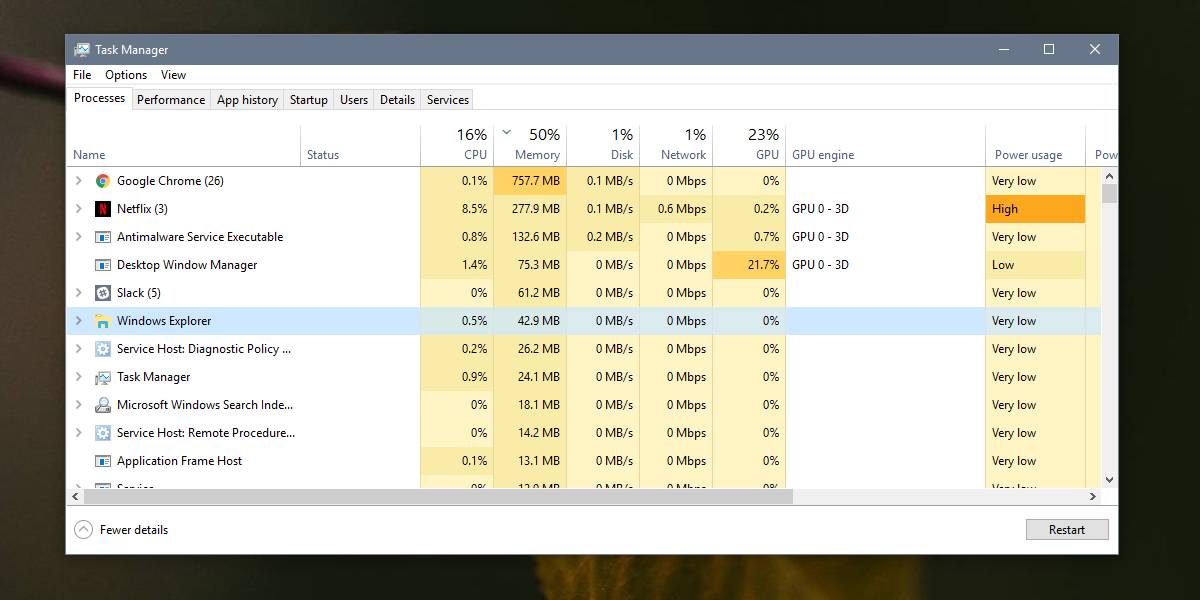The width and height of the screenshot is (1200, 600).
Task: Click the Task Manager icon in the title bar
Action: tap(84, 49)
